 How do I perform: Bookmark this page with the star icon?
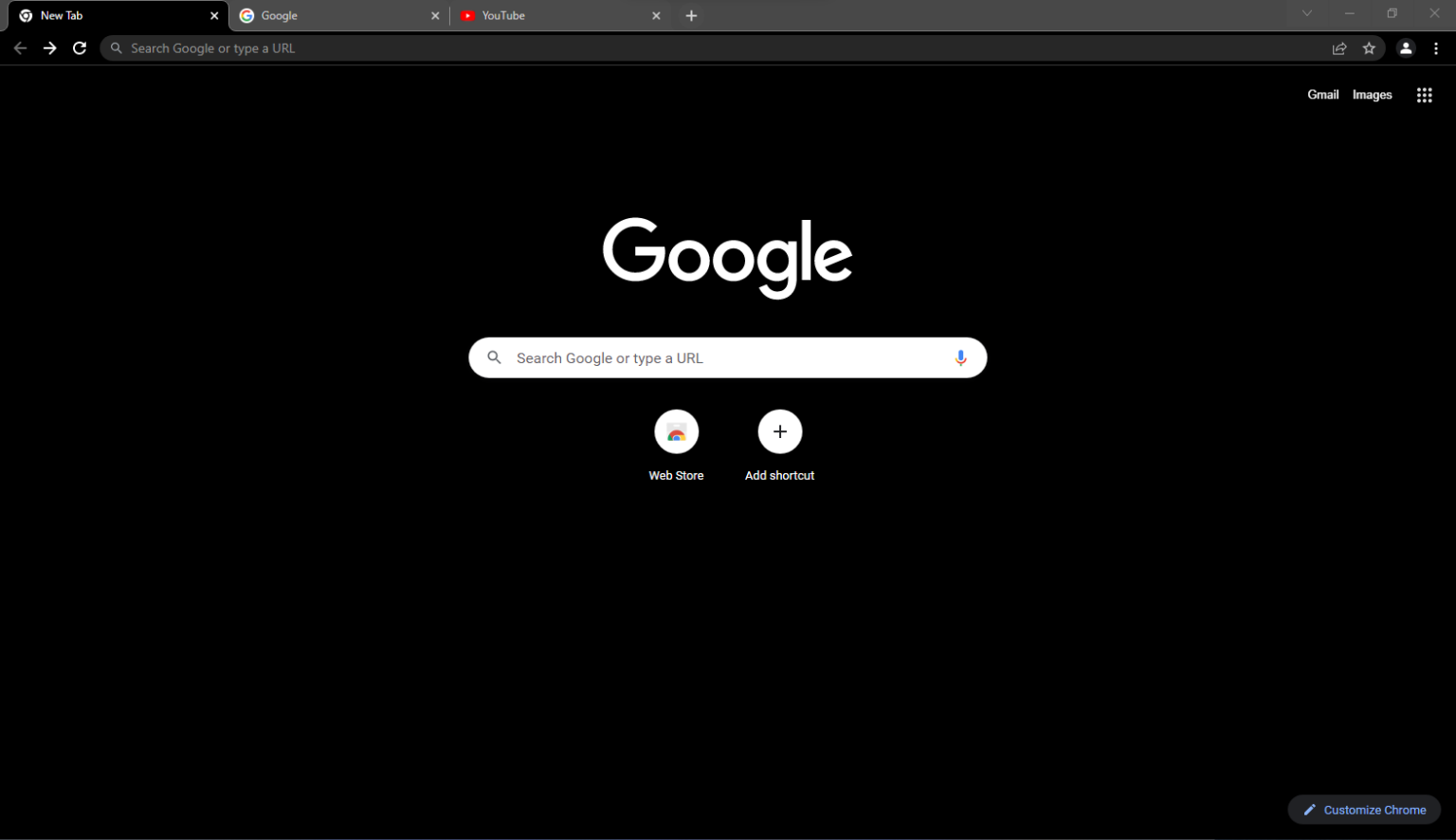[1370, 47]
